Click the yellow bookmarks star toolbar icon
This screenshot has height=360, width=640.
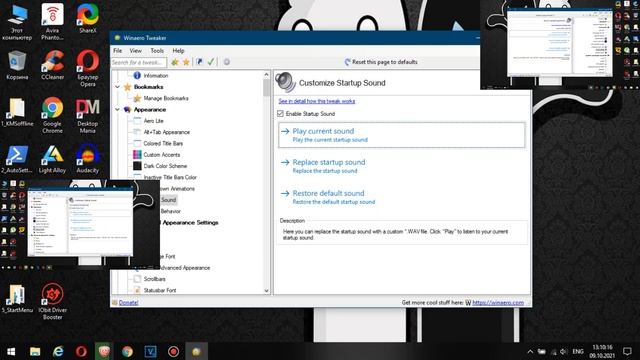pos(186,62)
